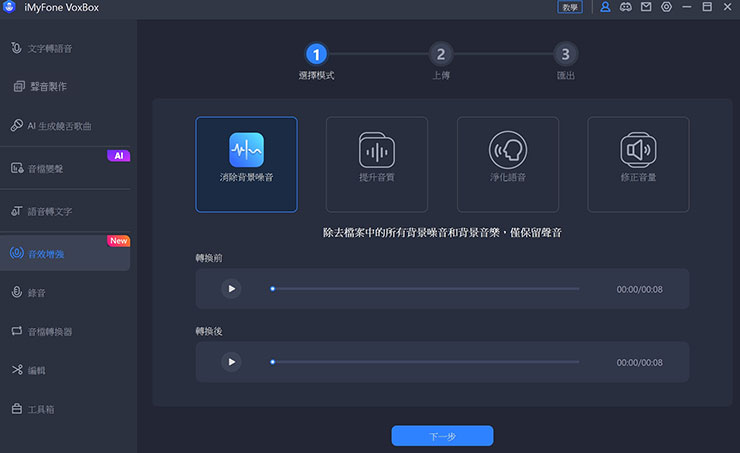The width and height of the screenshot is (740, 453).
Task: Click the red New badge
Action: click(x=118, y=241)
